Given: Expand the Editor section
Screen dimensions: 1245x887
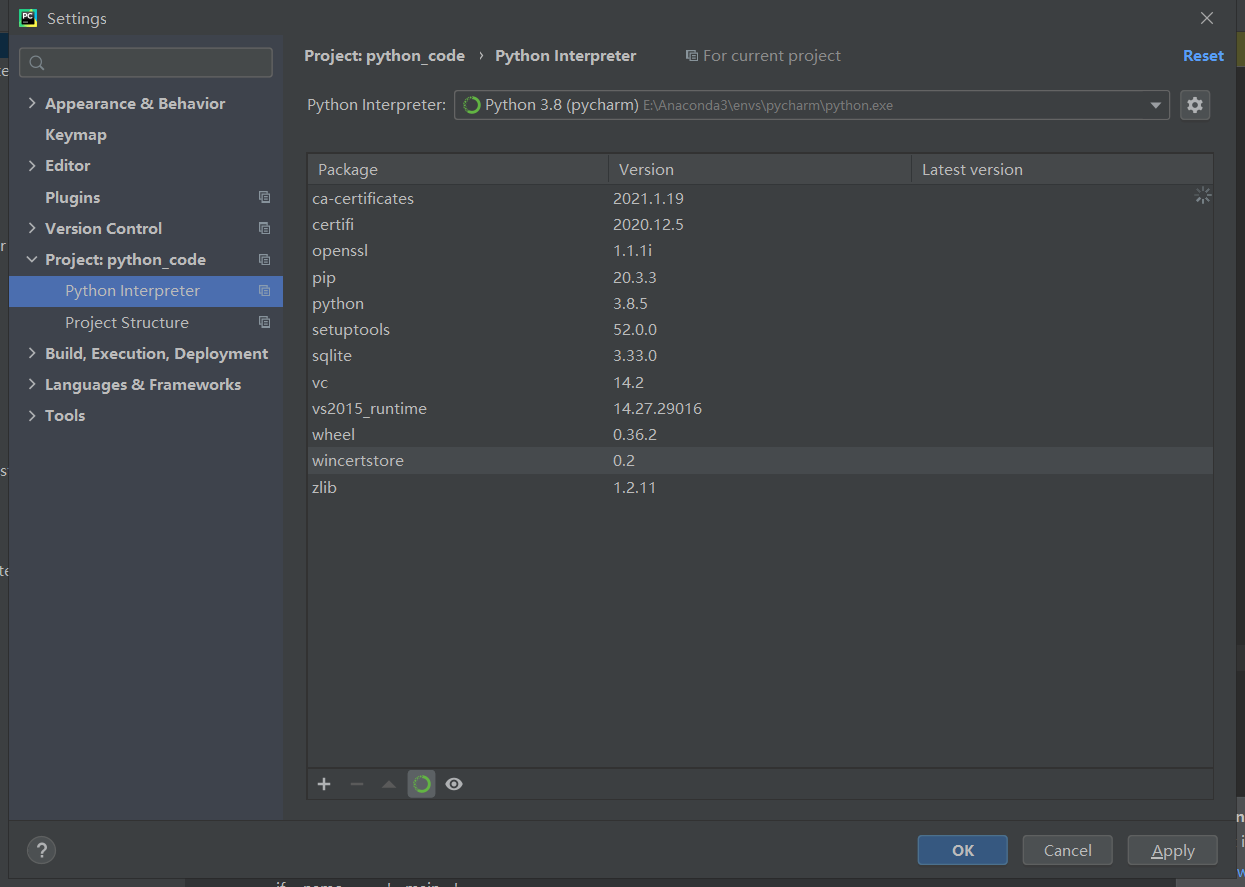Looking at the screenshot, I should (x=32, y=165).
